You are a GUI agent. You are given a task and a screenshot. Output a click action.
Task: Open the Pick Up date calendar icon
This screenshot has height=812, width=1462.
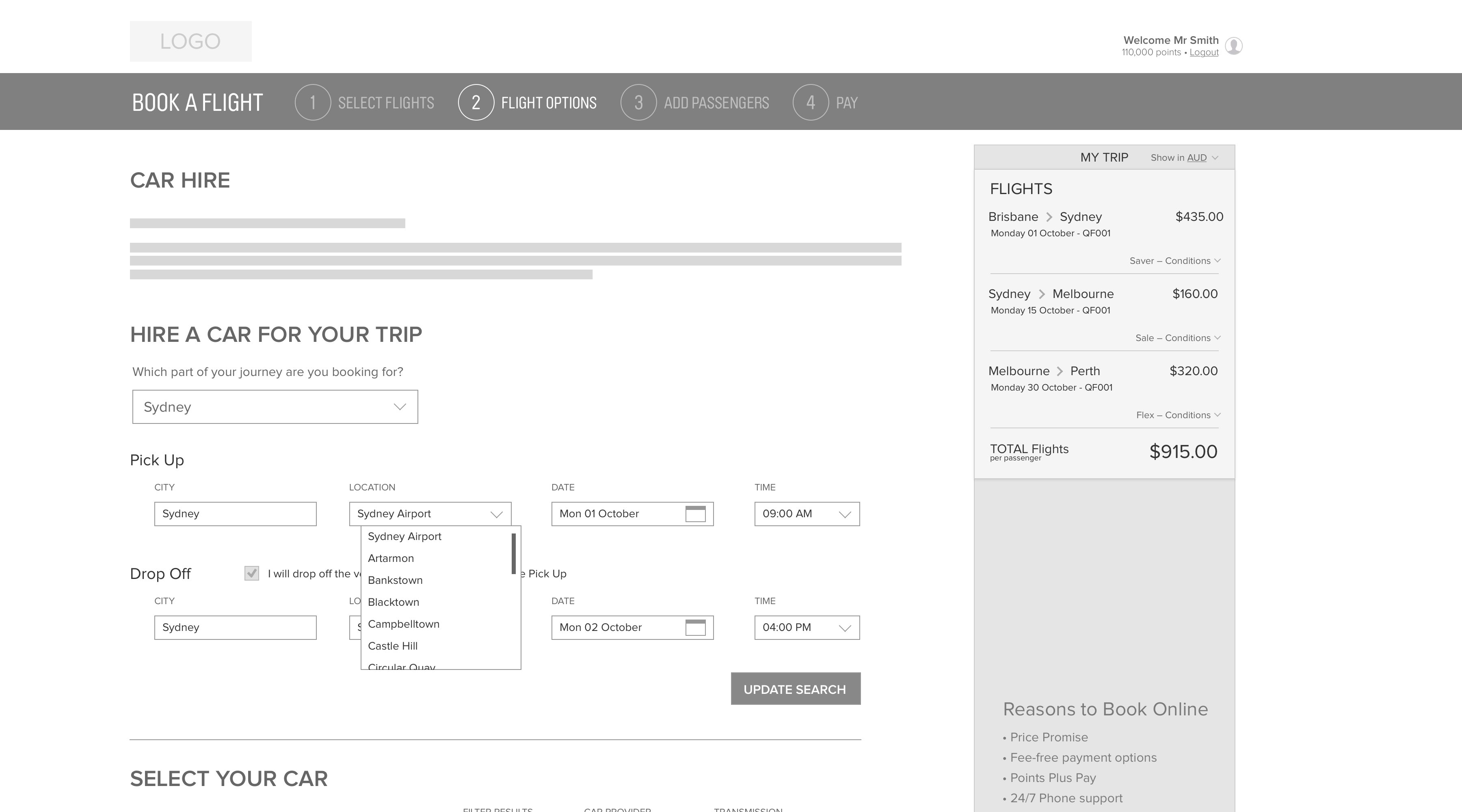[x=695, y=514]
